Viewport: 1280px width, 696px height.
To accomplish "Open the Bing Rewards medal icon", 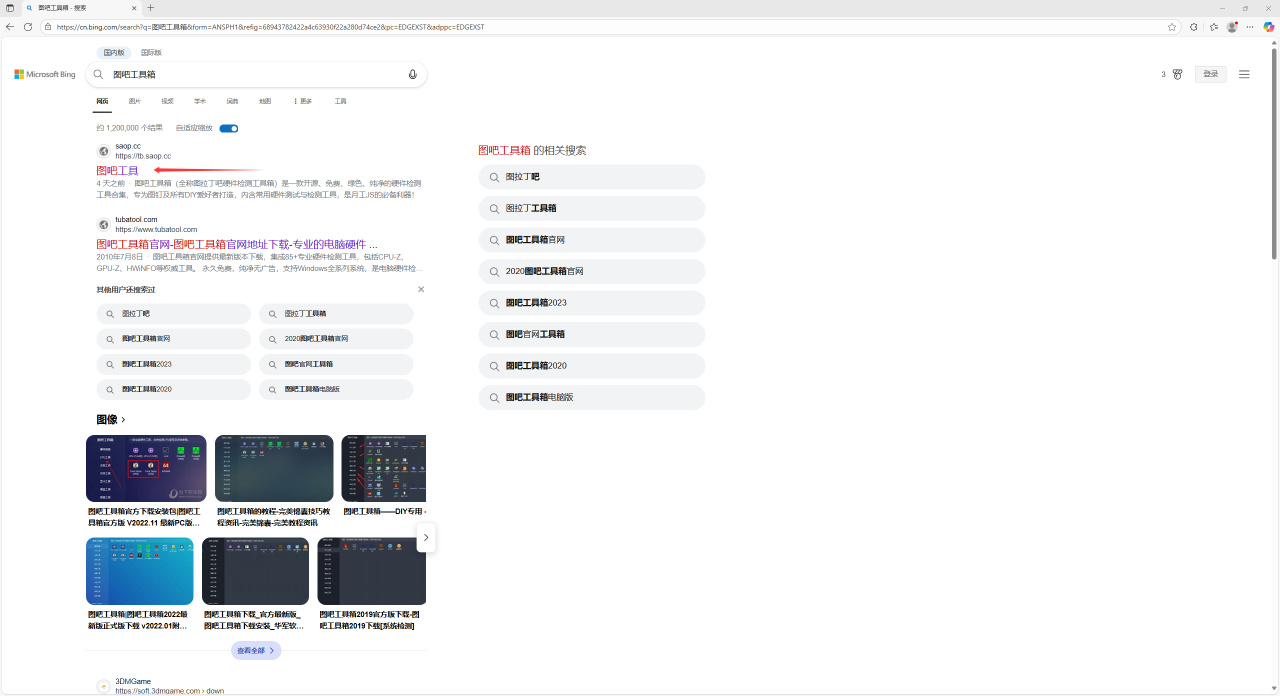I will point(1177,74).
